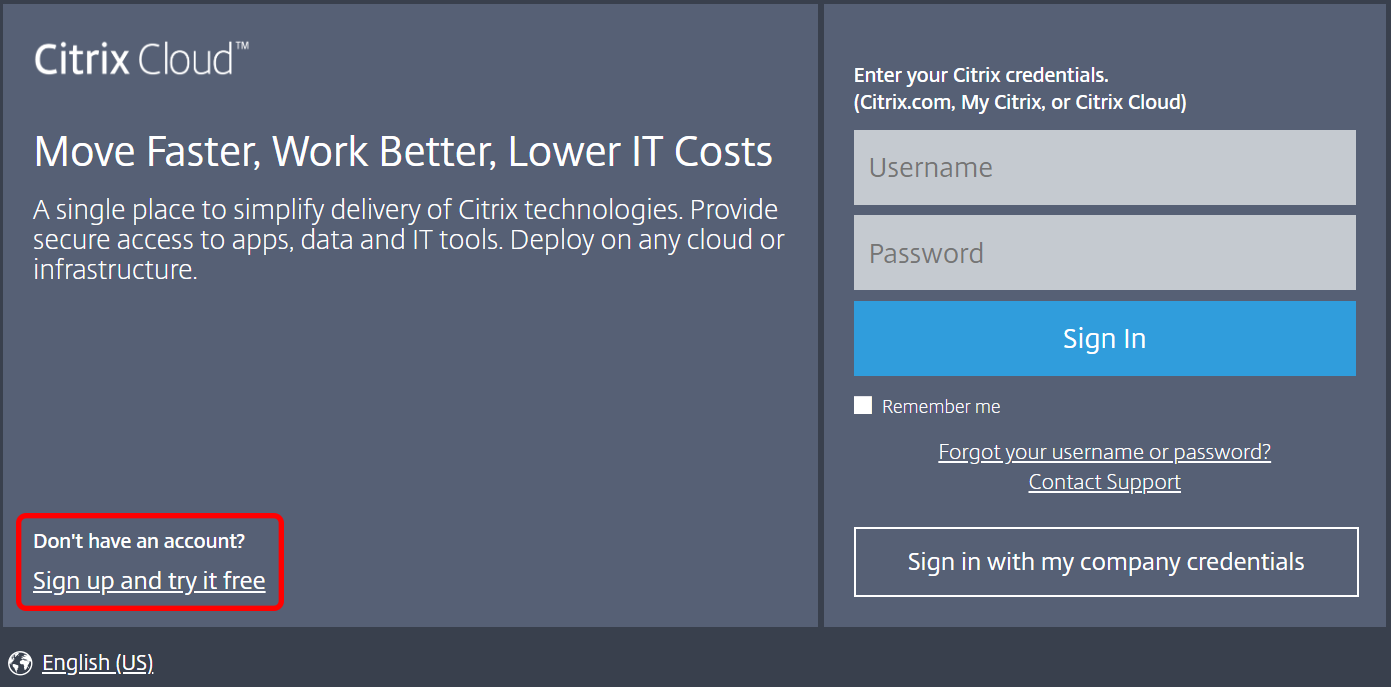
Task: Click the globe language icon
Action: tap(20, 663)
